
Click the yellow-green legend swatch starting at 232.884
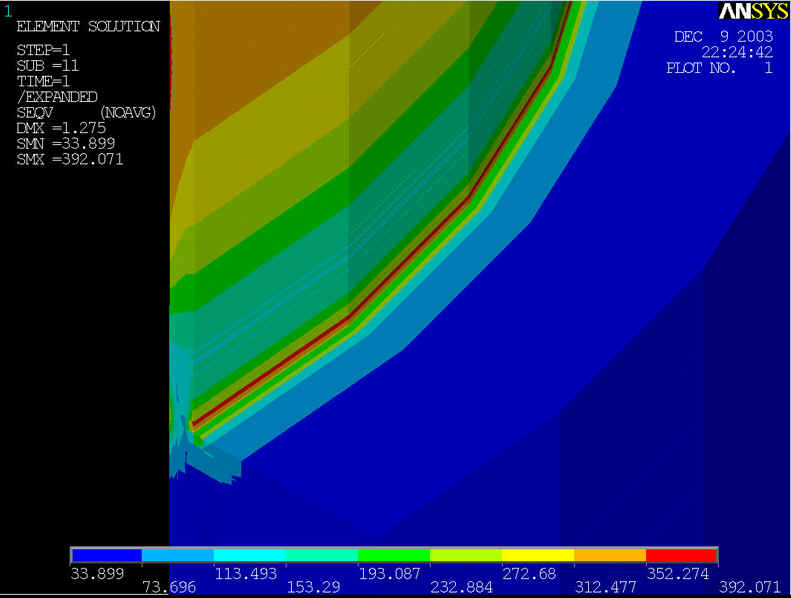point(466,555)
